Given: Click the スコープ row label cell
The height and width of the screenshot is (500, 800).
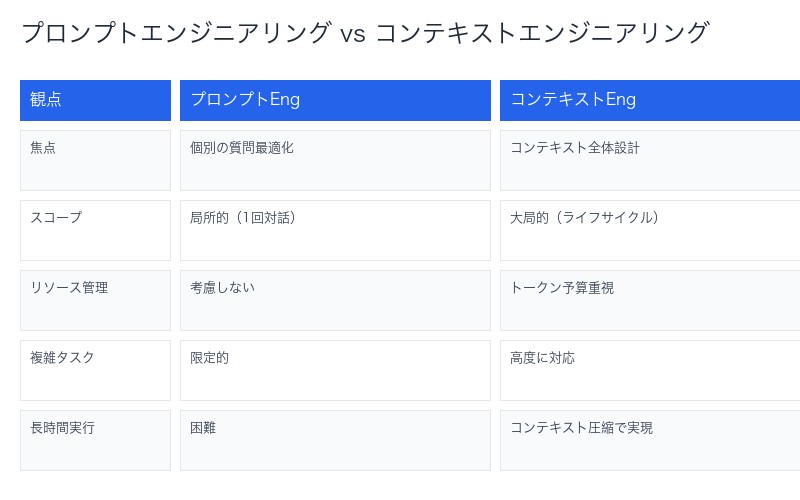Looking at the screenshot, I should (x=95, y=230).
